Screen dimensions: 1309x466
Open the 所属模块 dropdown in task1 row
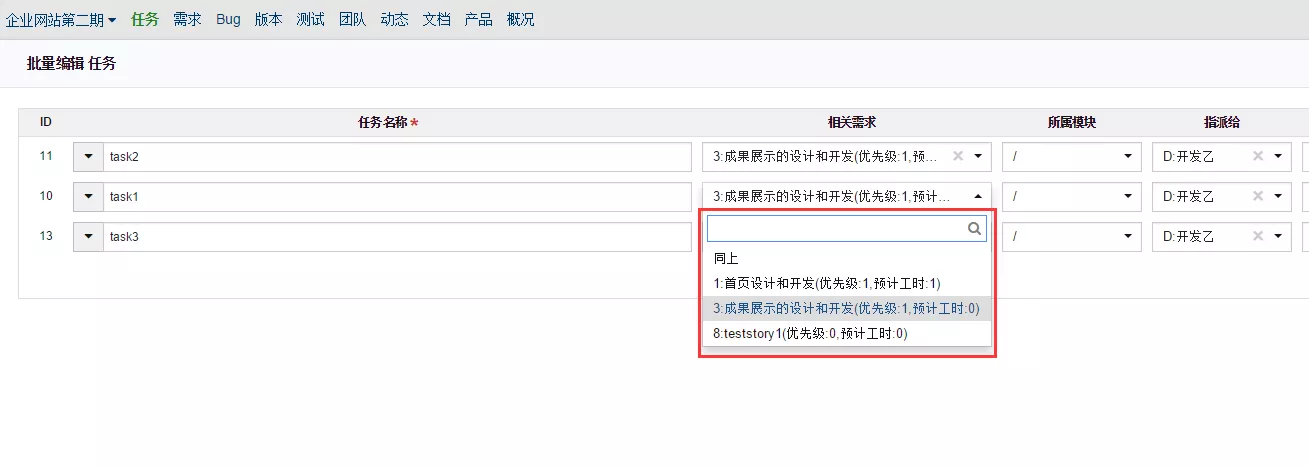[1072, 197]
